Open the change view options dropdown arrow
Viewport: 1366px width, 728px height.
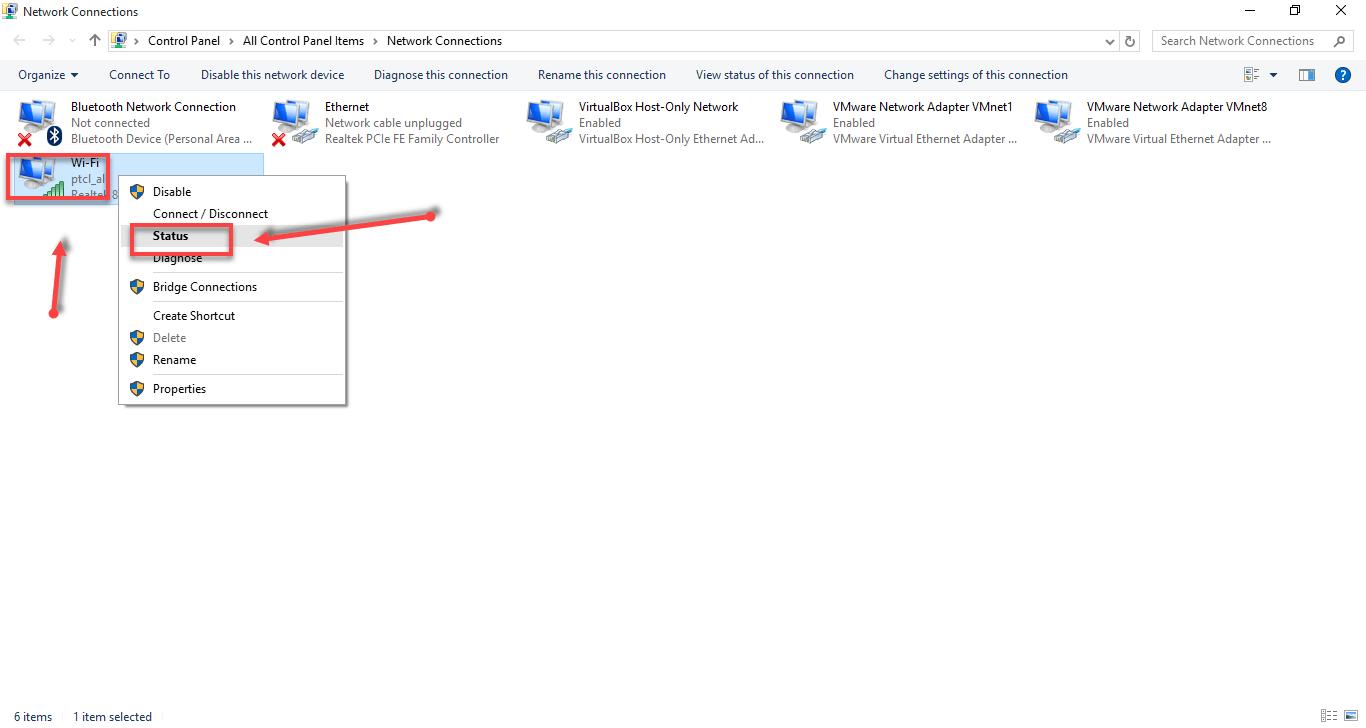click(1273, 75)
